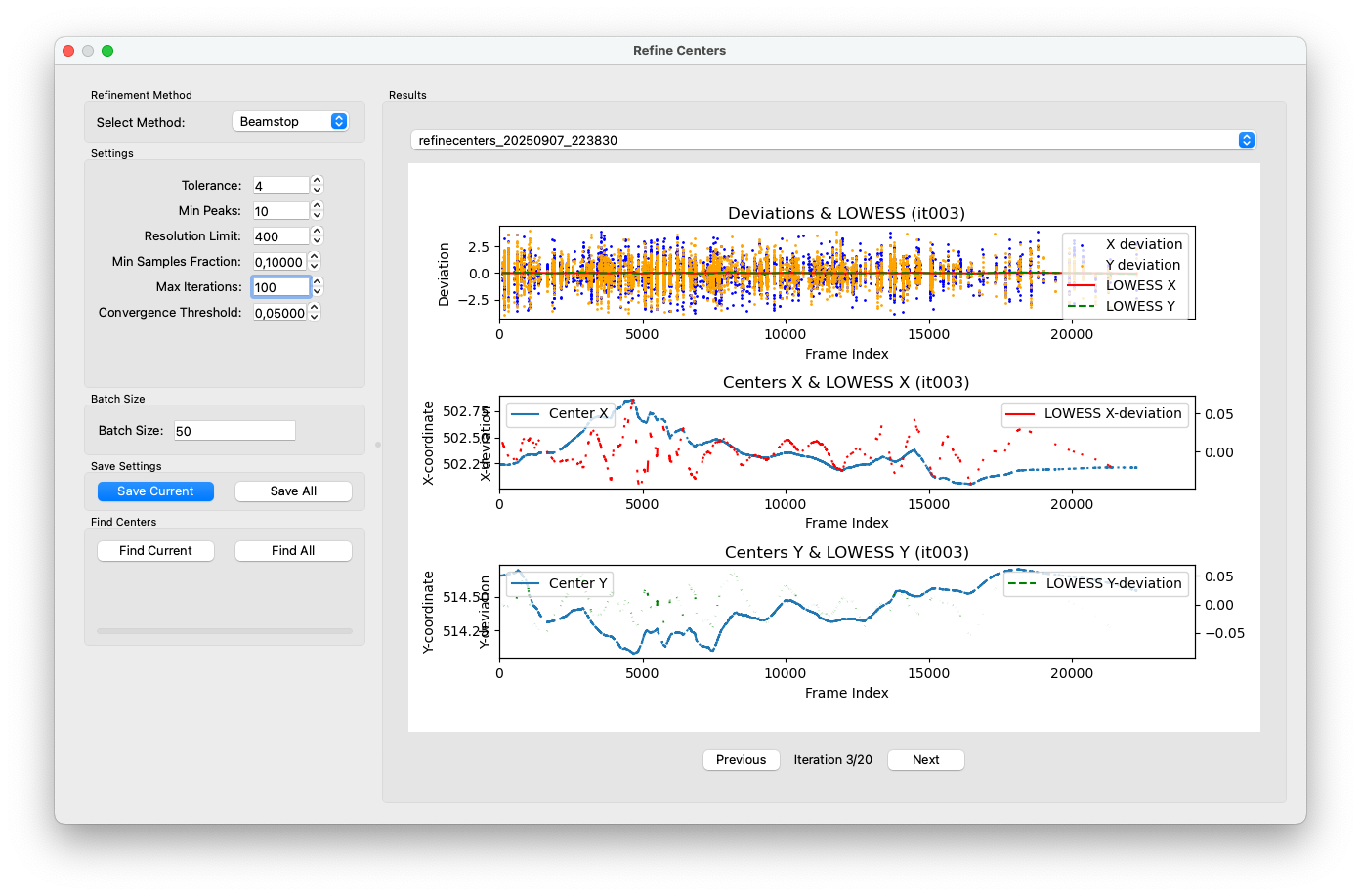1361x896 pixels.
Task: Click the Save Current button
Action: pos(155,491)
